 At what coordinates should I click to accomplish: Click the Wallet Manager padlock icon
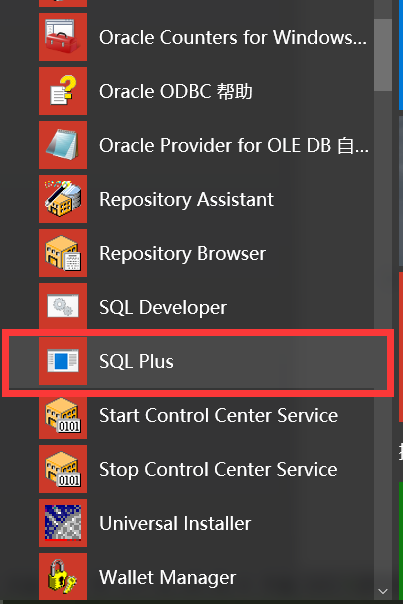63,577
